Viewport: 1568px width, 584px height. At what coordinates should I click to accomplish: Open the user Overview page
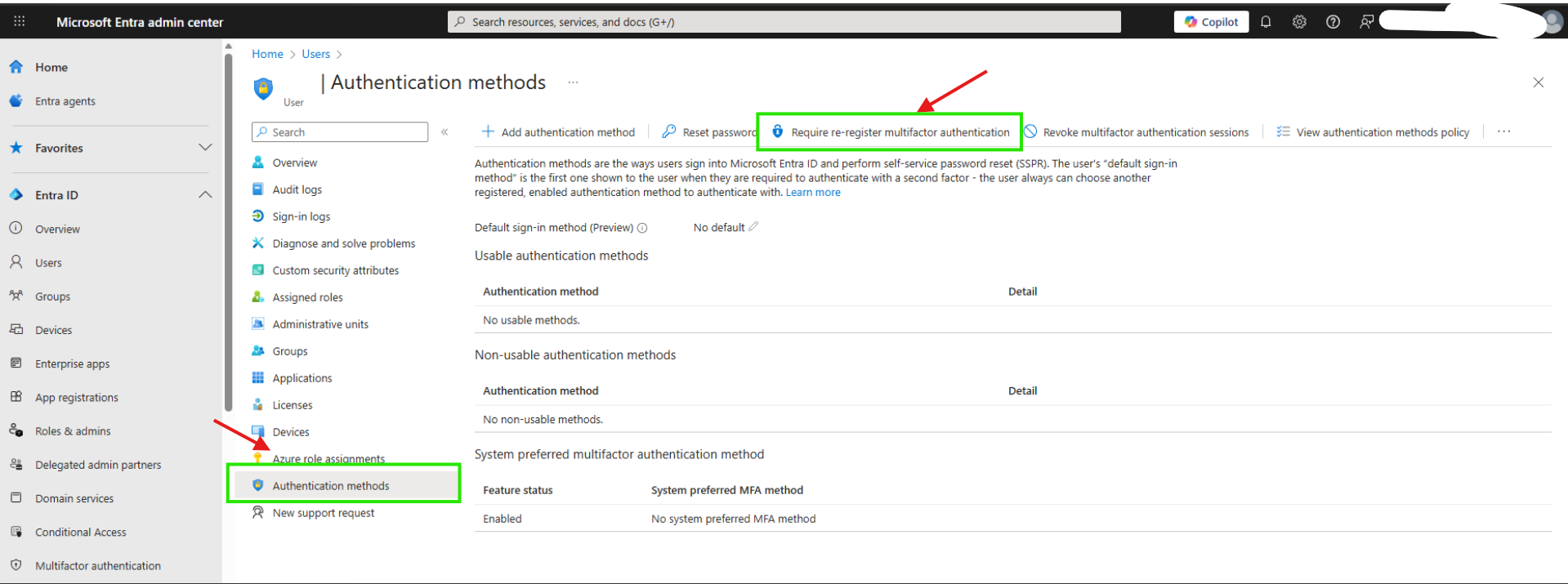[294, 163]
